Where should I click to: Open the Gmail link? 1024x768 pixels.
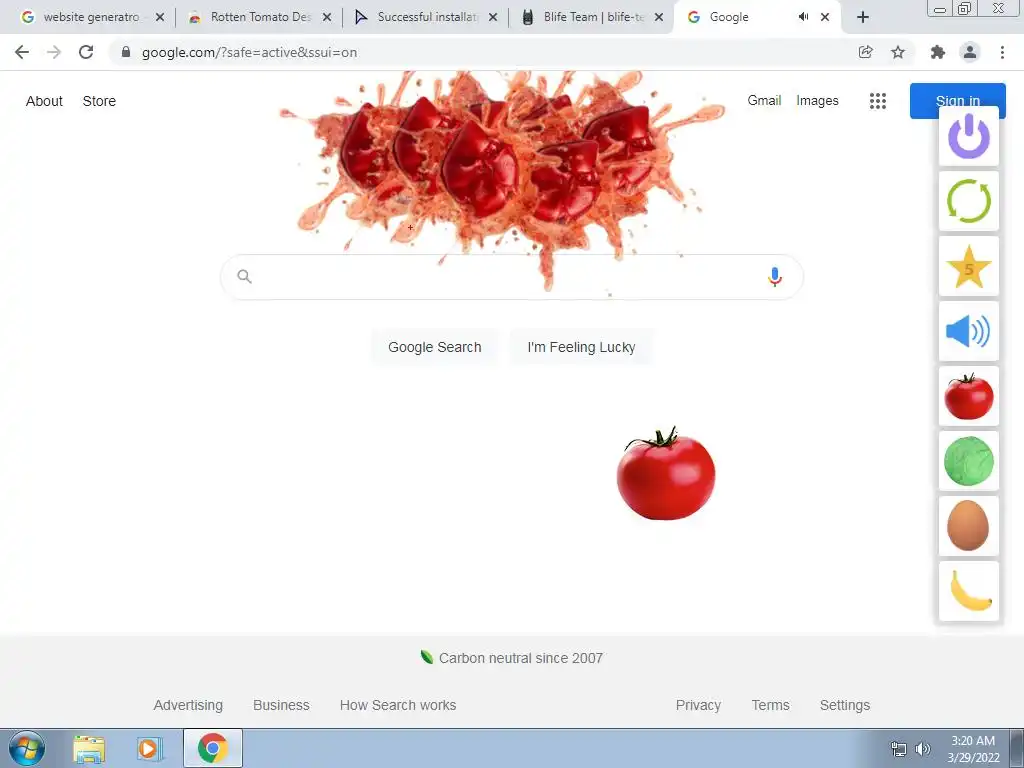764,101
